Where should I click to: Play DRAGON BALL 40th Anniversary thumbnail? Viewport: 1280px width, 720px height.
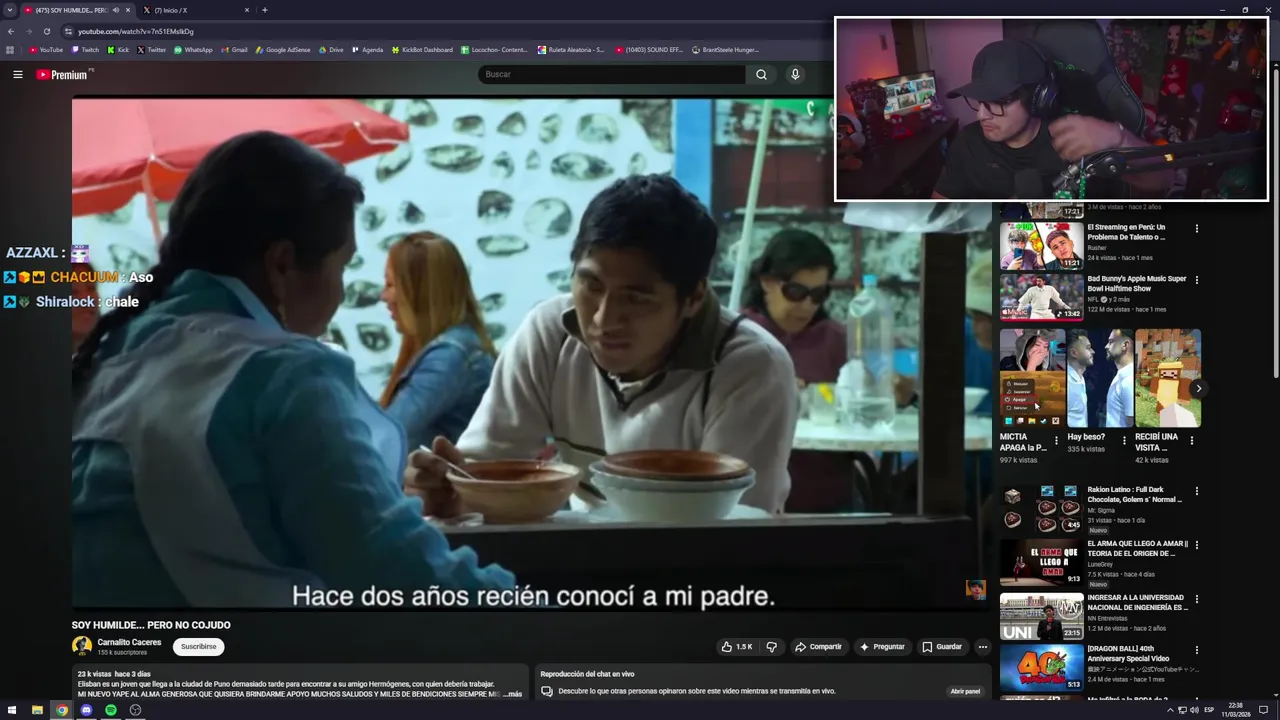pos(1041,668)
